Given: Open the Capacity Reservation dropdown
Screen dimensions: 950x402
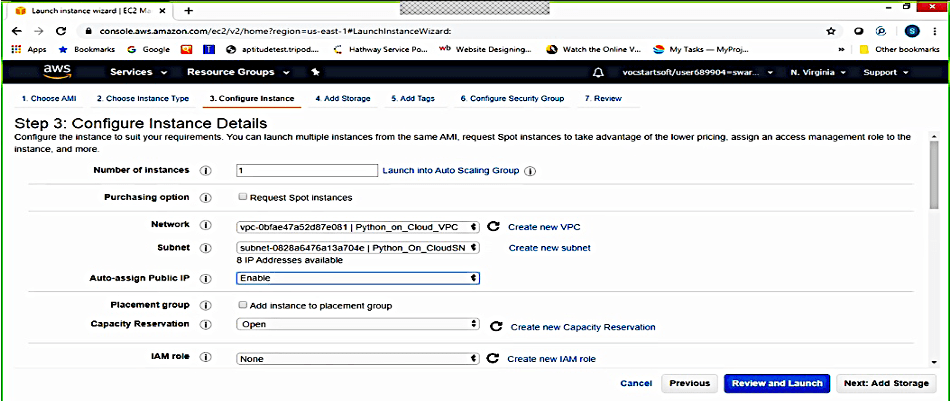Looking at the screenshot, I should click(358, 325).
